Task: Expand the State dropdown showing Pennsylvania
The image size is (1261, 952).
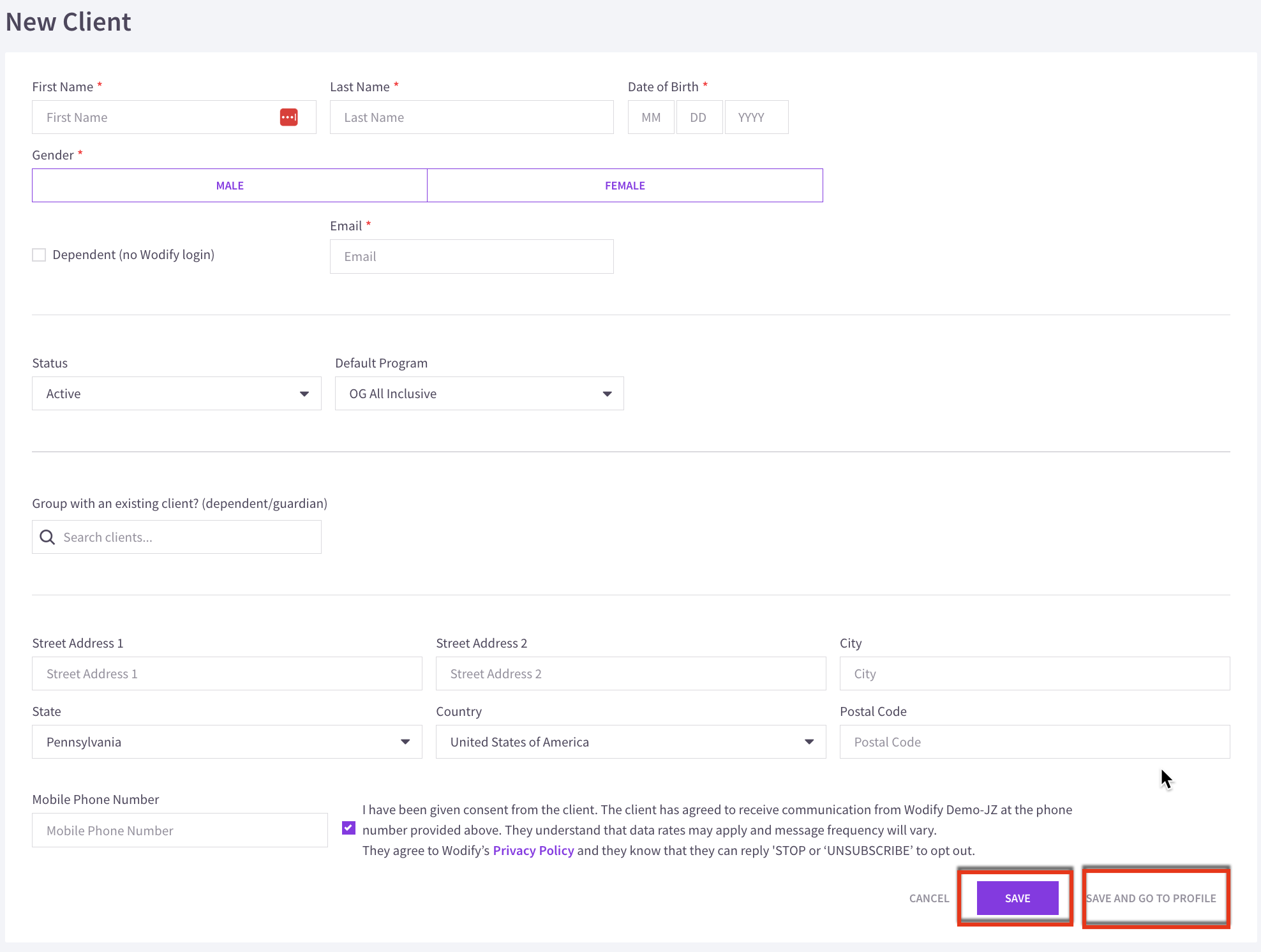Action: point(227,742)
